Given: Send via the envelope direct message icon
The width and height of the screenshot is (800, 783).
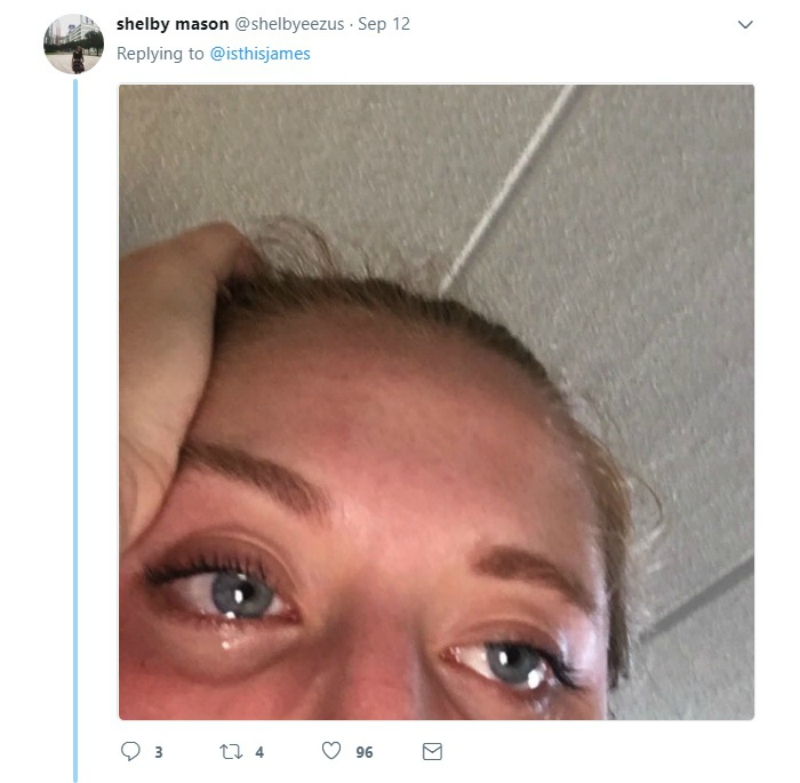Looking at the screenshot, I should [x=432, y=752].
